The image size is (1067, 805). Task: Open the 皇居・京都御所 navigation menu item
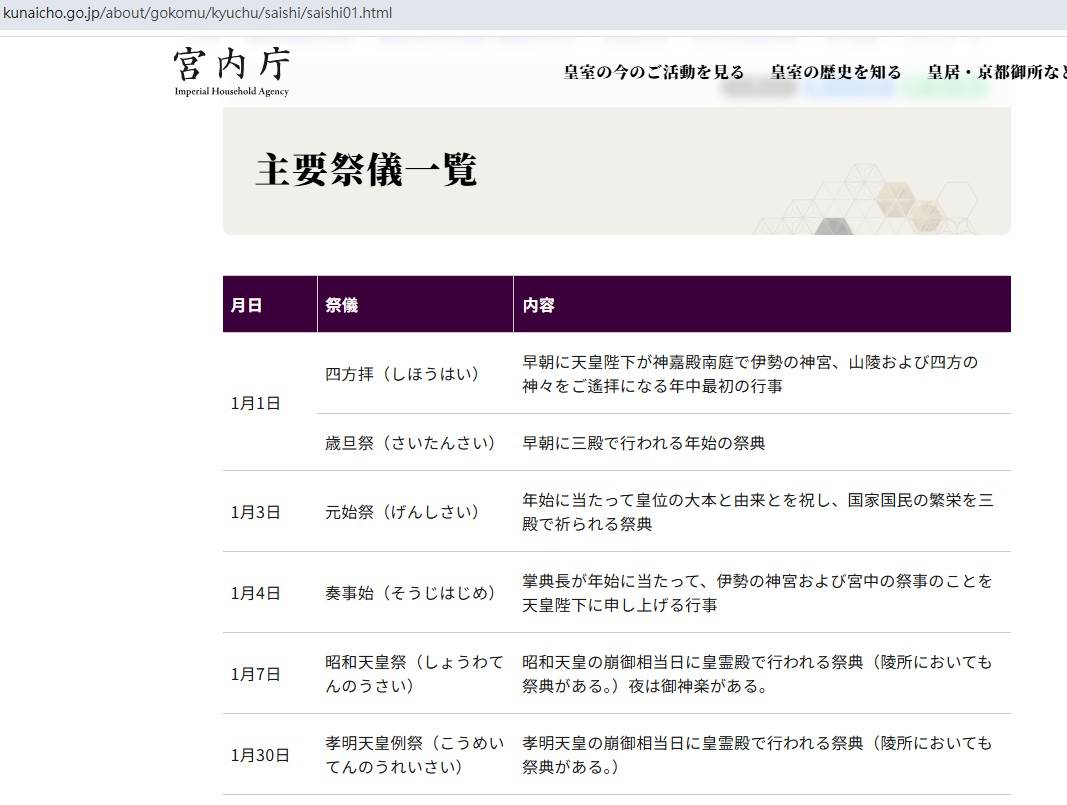(995, 72)
